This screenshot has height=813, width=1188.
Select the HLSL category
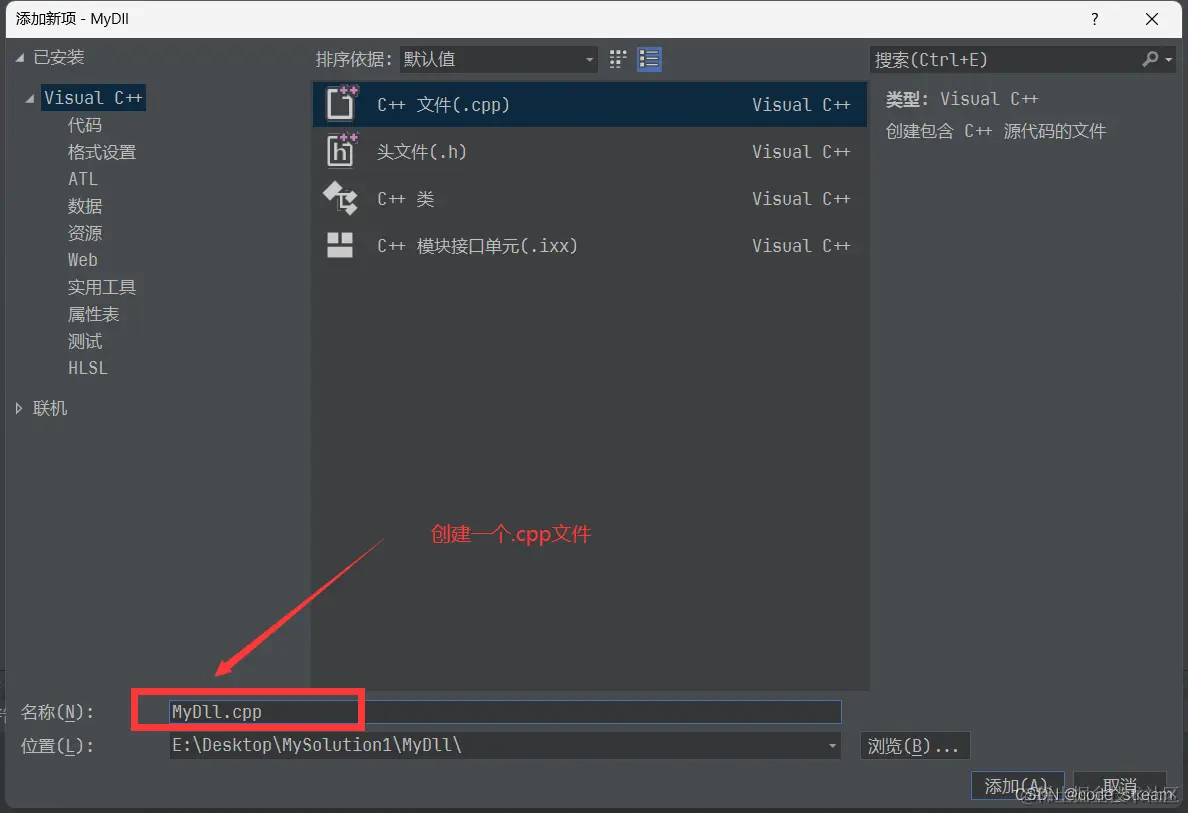pos(88,368)
